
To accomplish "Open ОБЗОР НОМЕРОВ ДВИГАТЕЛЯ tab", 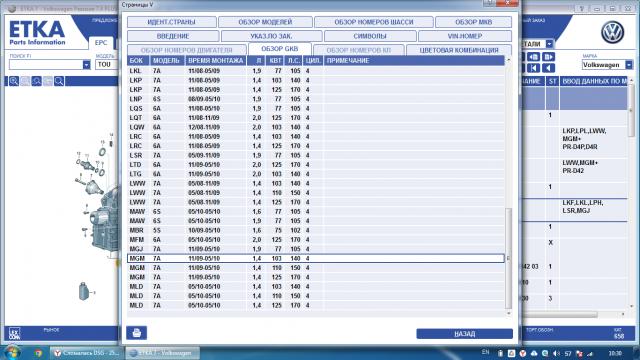I will click(x=187, y=50).
